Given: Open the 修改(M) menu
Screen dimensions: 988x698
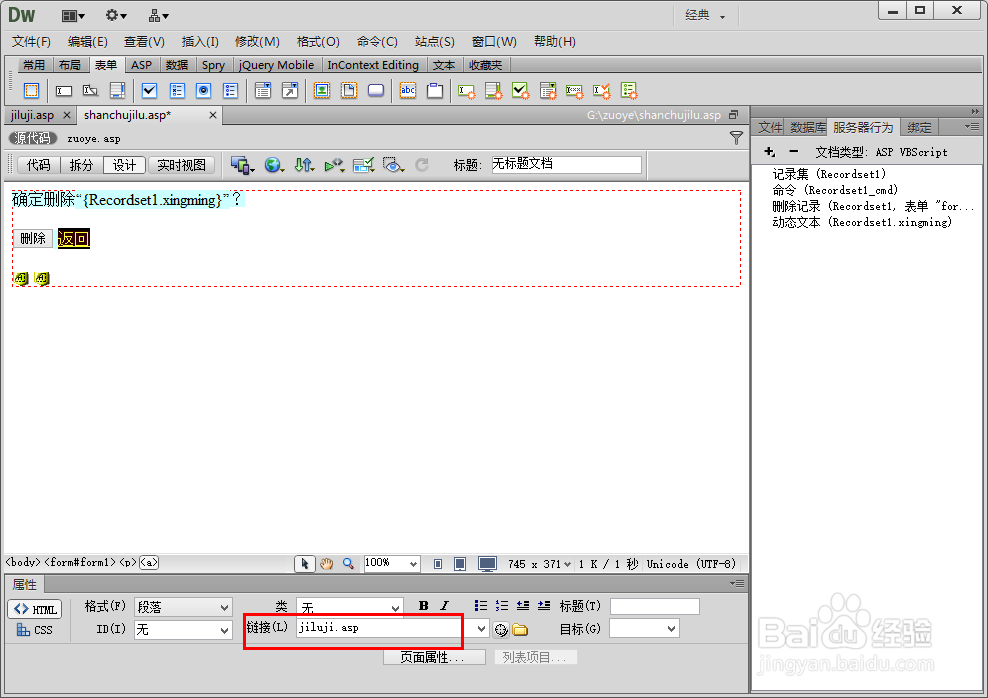Looking at the screenshot, I should 257,42.
